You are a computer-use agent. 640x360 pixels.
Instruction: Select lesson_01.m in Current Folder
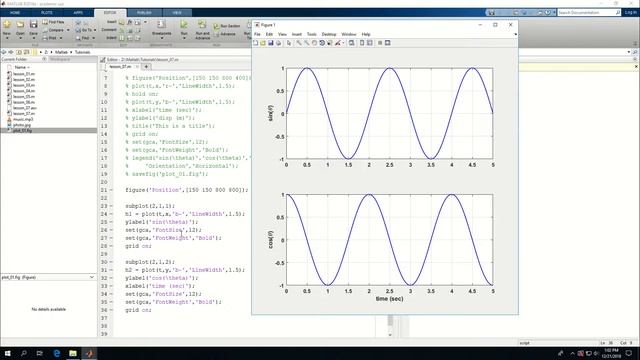tap(24, 74)
